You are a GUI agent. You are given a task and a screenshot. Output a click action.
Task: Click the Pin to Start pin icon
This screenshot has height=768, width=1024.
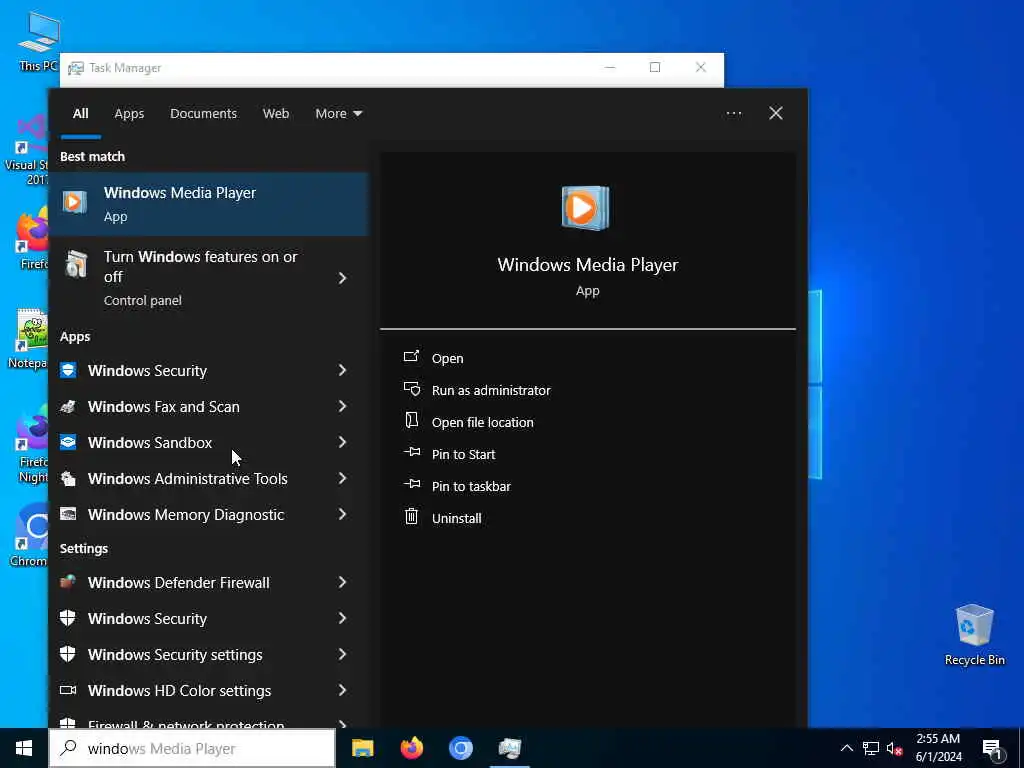411,452
